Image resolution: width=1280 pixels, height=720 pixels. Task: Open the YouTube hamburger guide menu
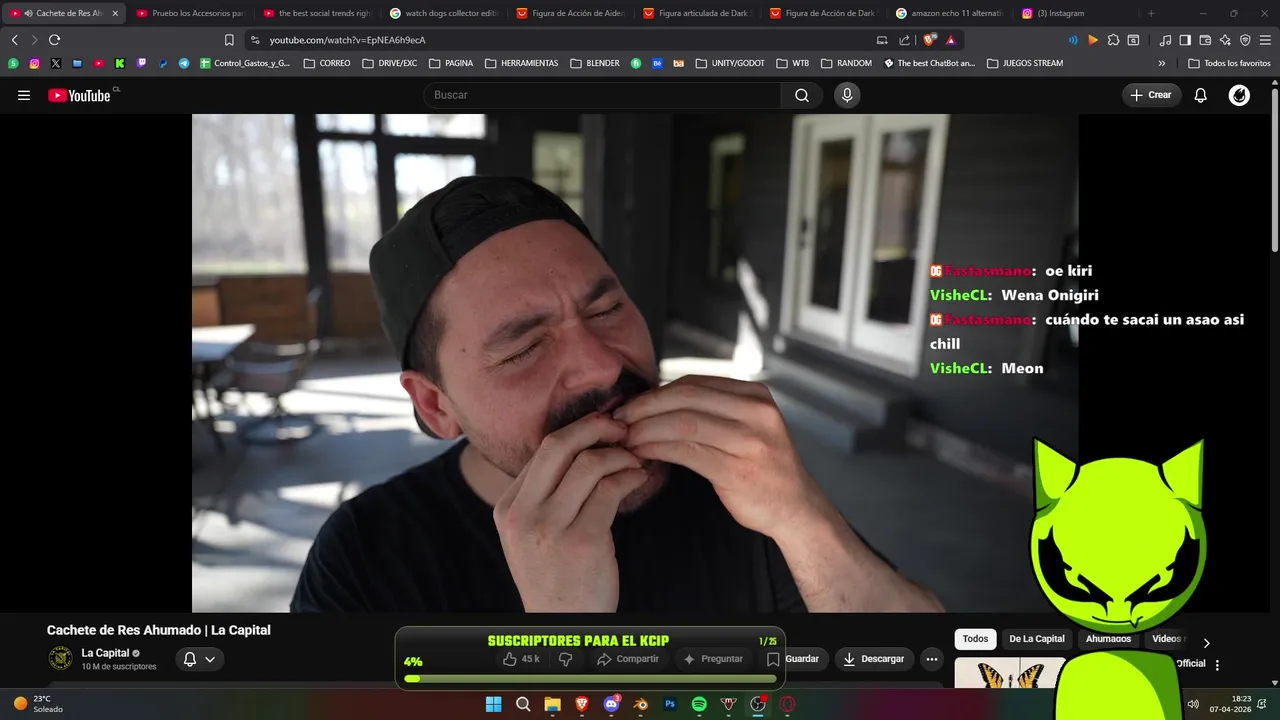pyautogui.click(x=24, y=95)
